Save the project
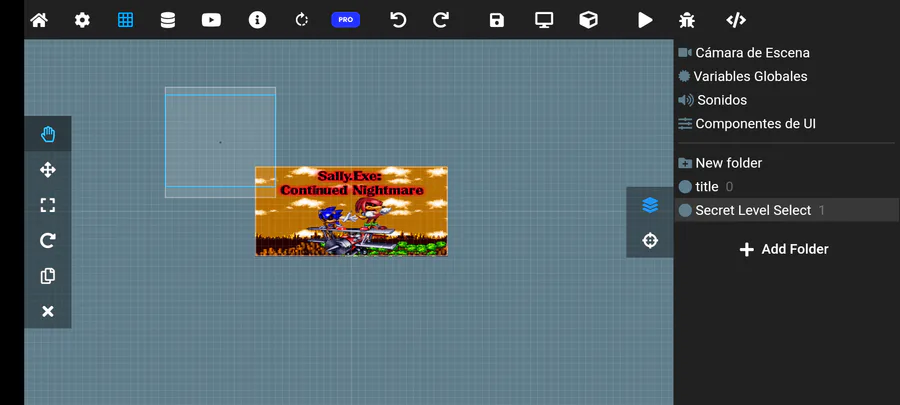900x405 pixels. tap(496, 21)
